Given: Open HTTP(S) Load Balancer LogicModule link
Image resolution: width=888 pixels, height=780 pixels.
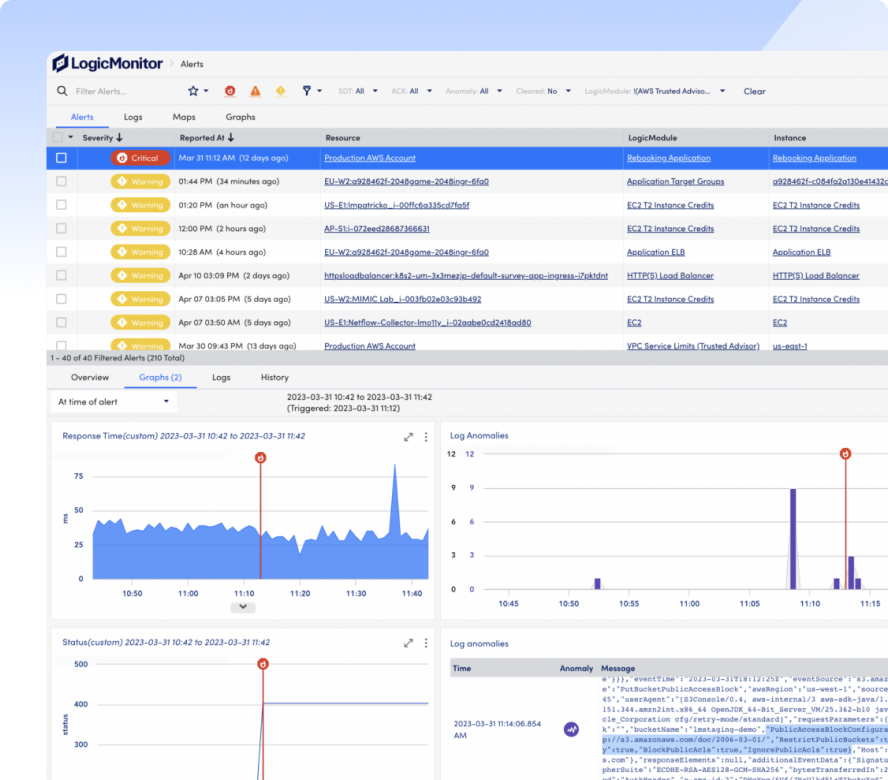Looking at the screenshot, I should pyautogui.click(x=670, y=275).
